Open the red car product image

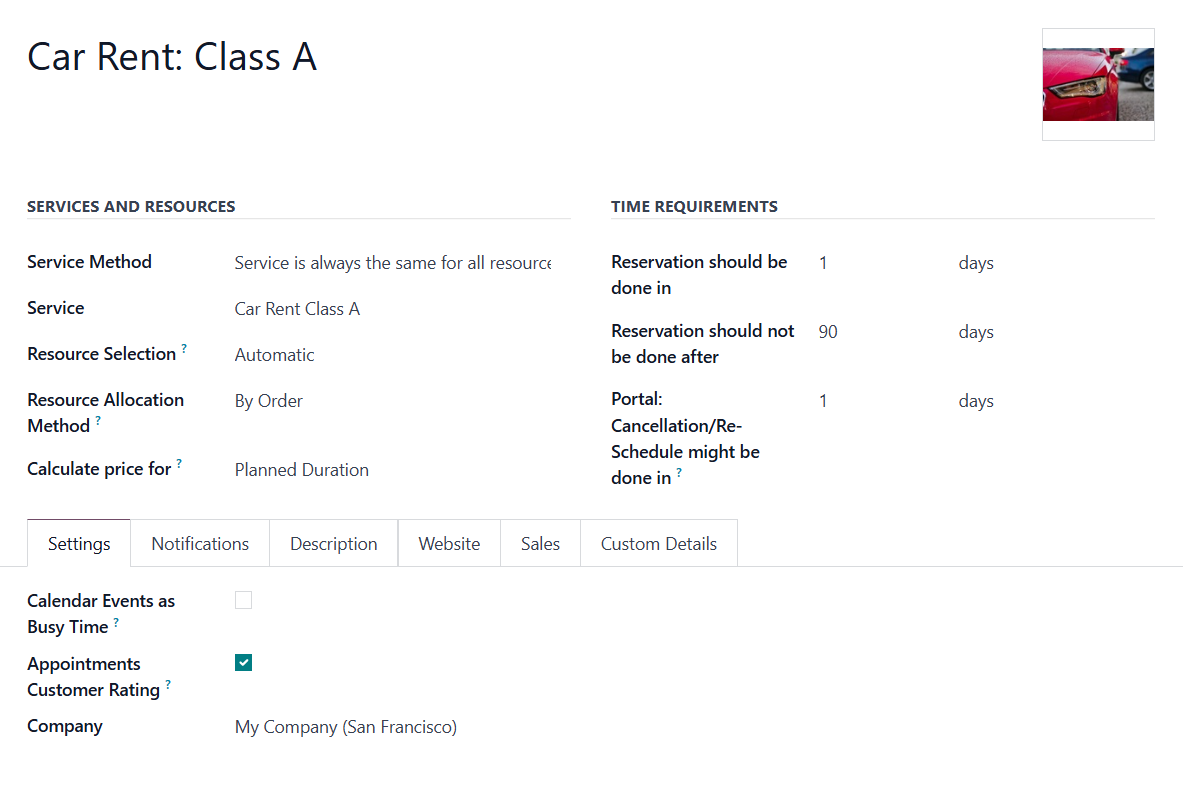pos(1098,84)
